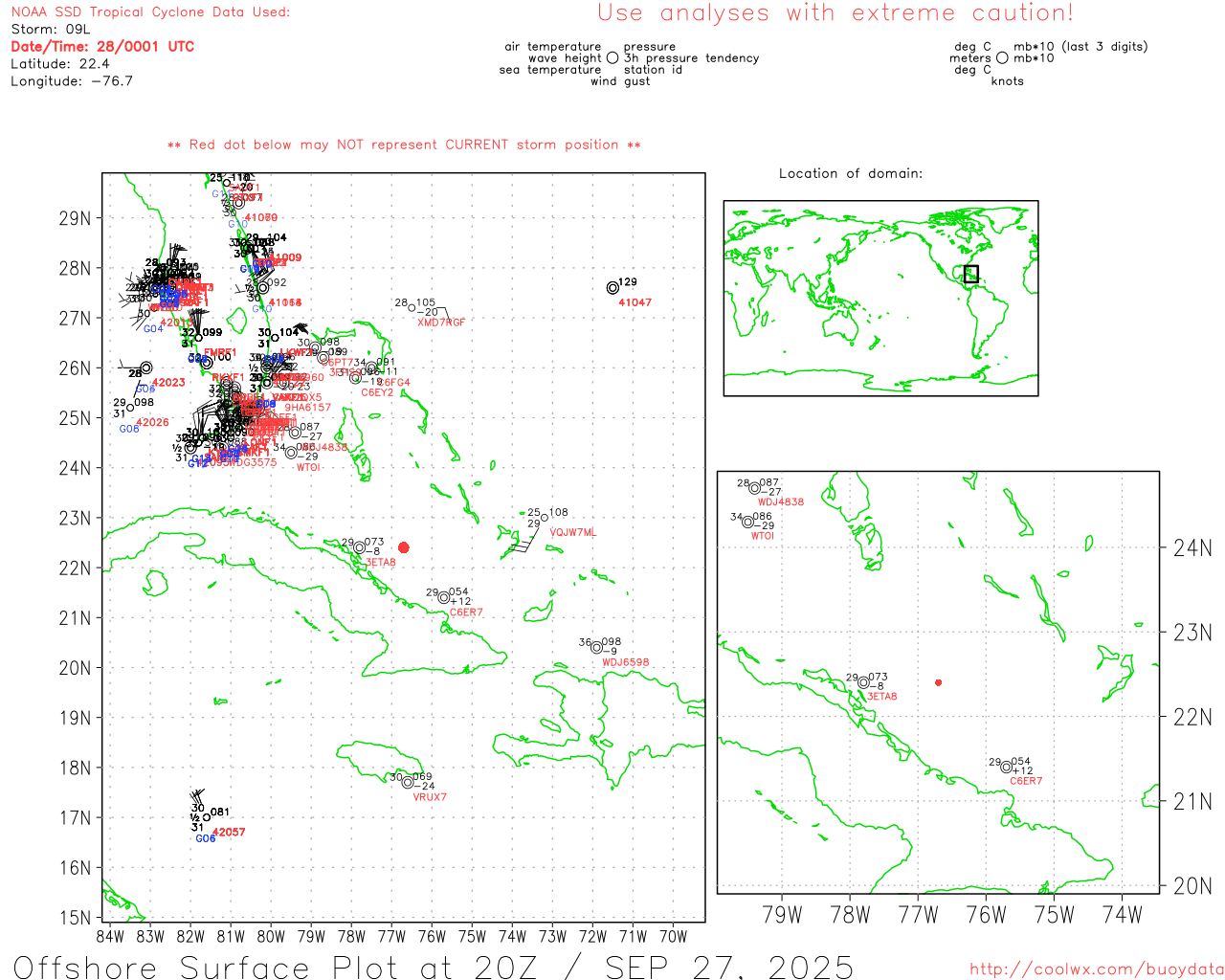
Task: Click the red storm position warning text
Action: tap(404, 145)
